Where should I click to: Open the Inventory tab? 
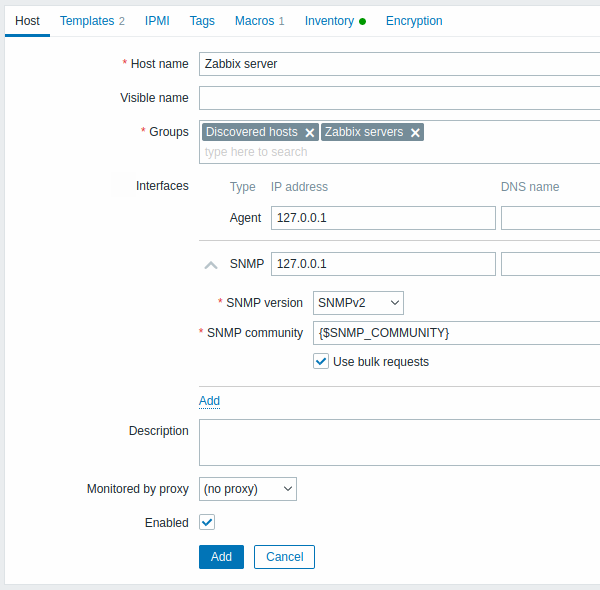[x=335, y=21]
